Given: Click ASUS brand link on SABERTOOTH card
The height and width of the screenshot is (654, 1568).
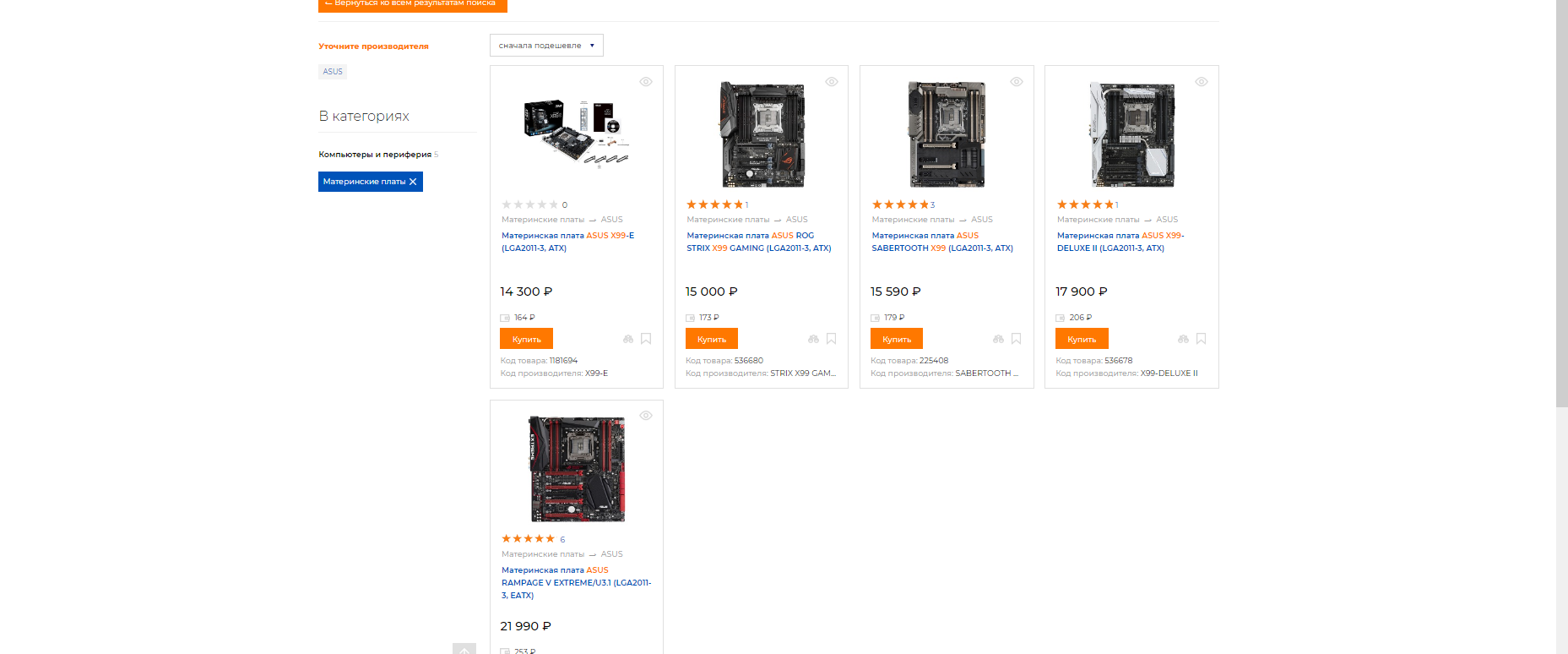Looking at the screenshot, I should click(x=982, y=220).
